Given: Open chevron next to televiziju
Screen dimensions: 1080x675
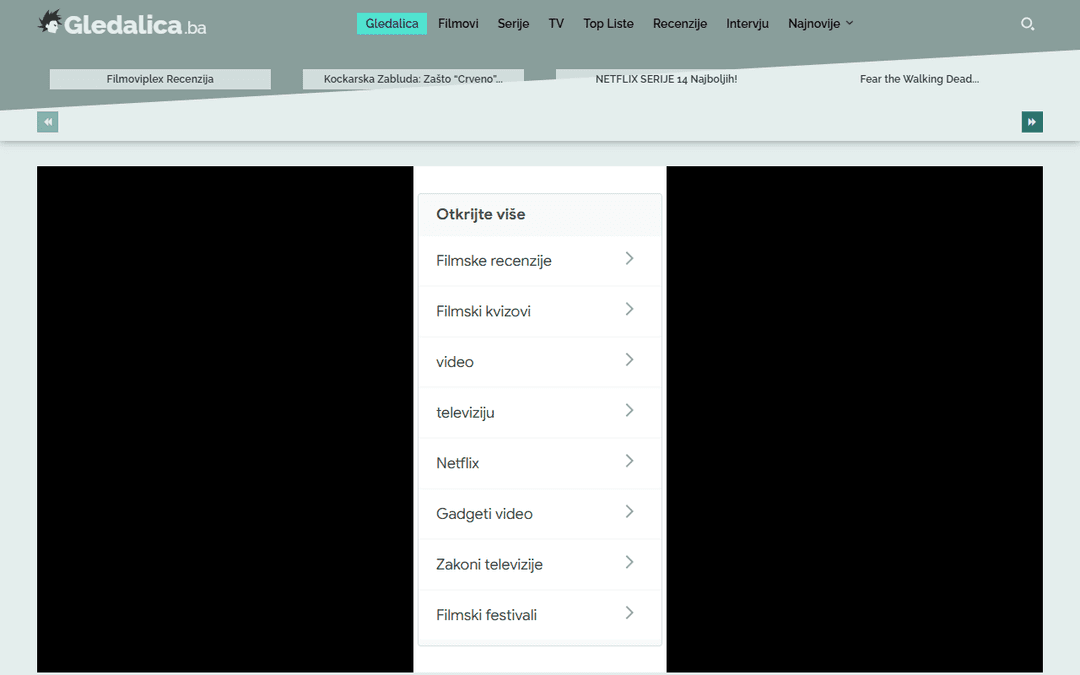Looking at the screenshot, I should tap(629, 411).
